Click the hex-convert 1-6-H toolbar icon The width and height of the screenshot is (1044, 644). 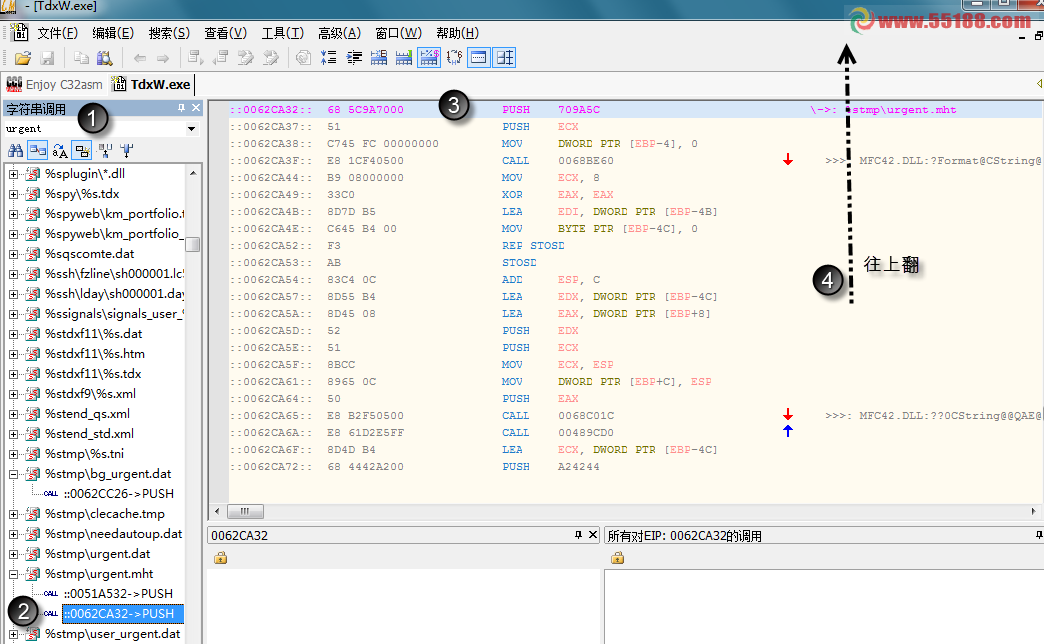(x=454, y=58)
